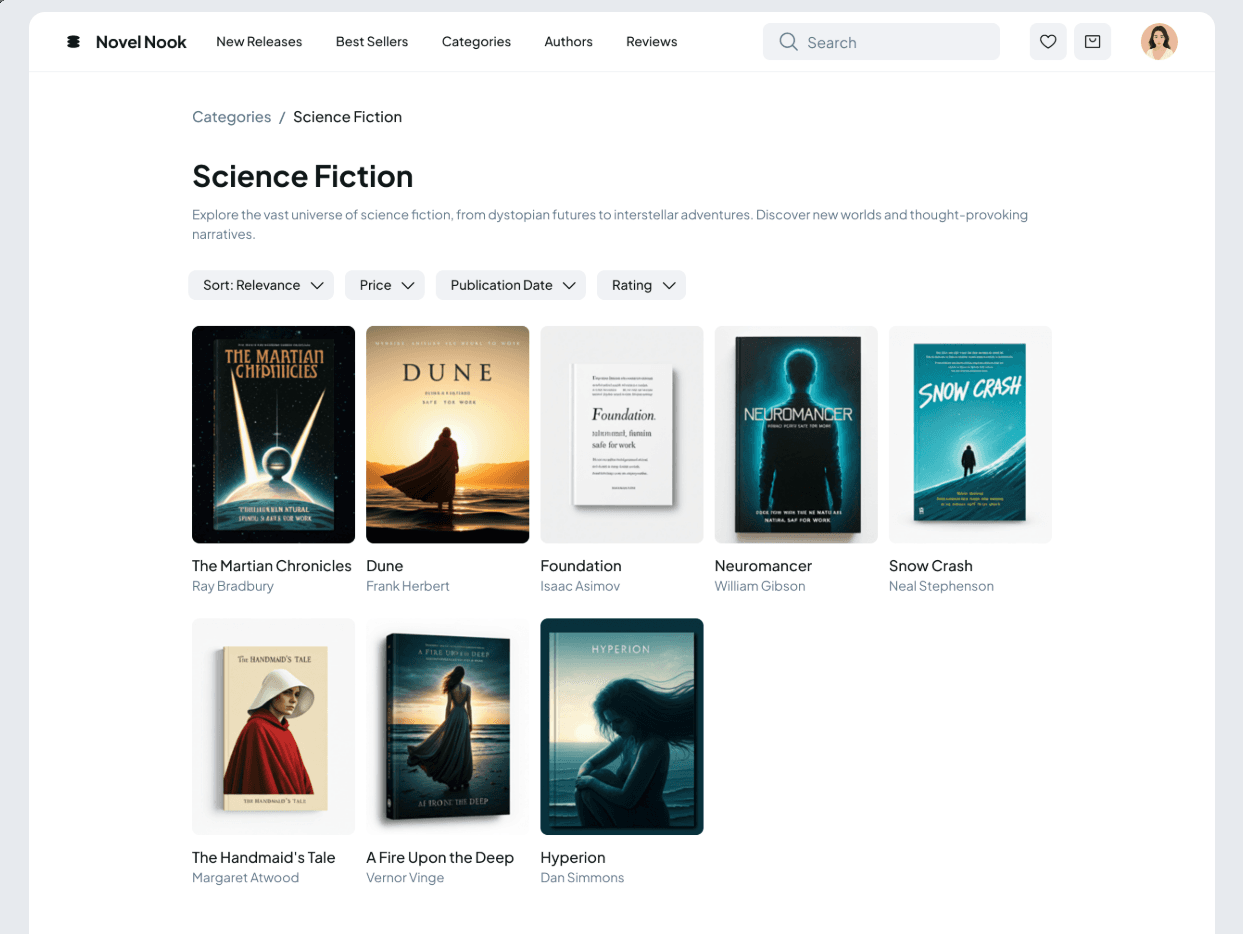
Task: Open the wishlist heart icon
Action: click(x=1048, y=42)
